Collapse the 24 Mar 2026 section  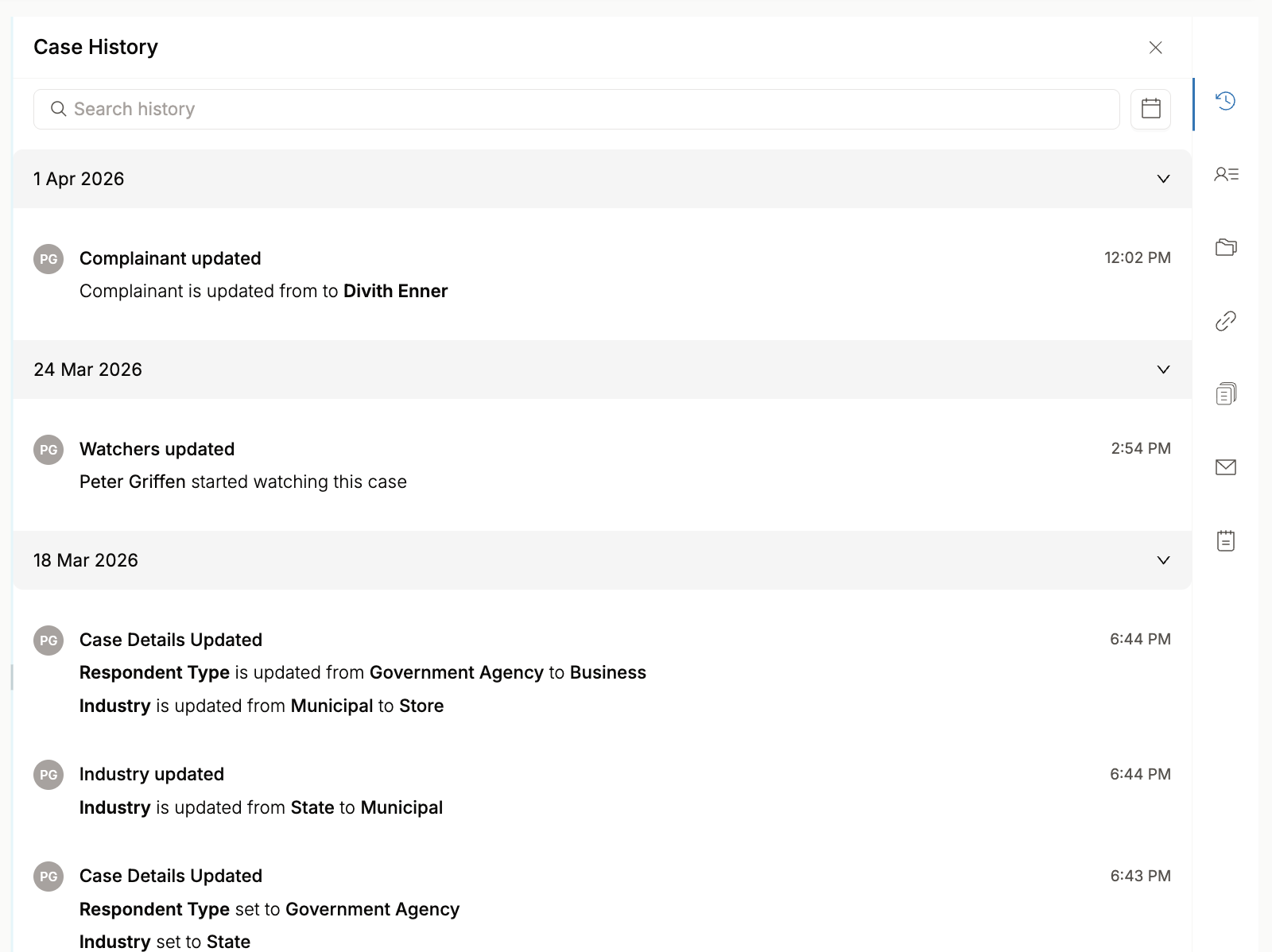(x=1162, y=370)
